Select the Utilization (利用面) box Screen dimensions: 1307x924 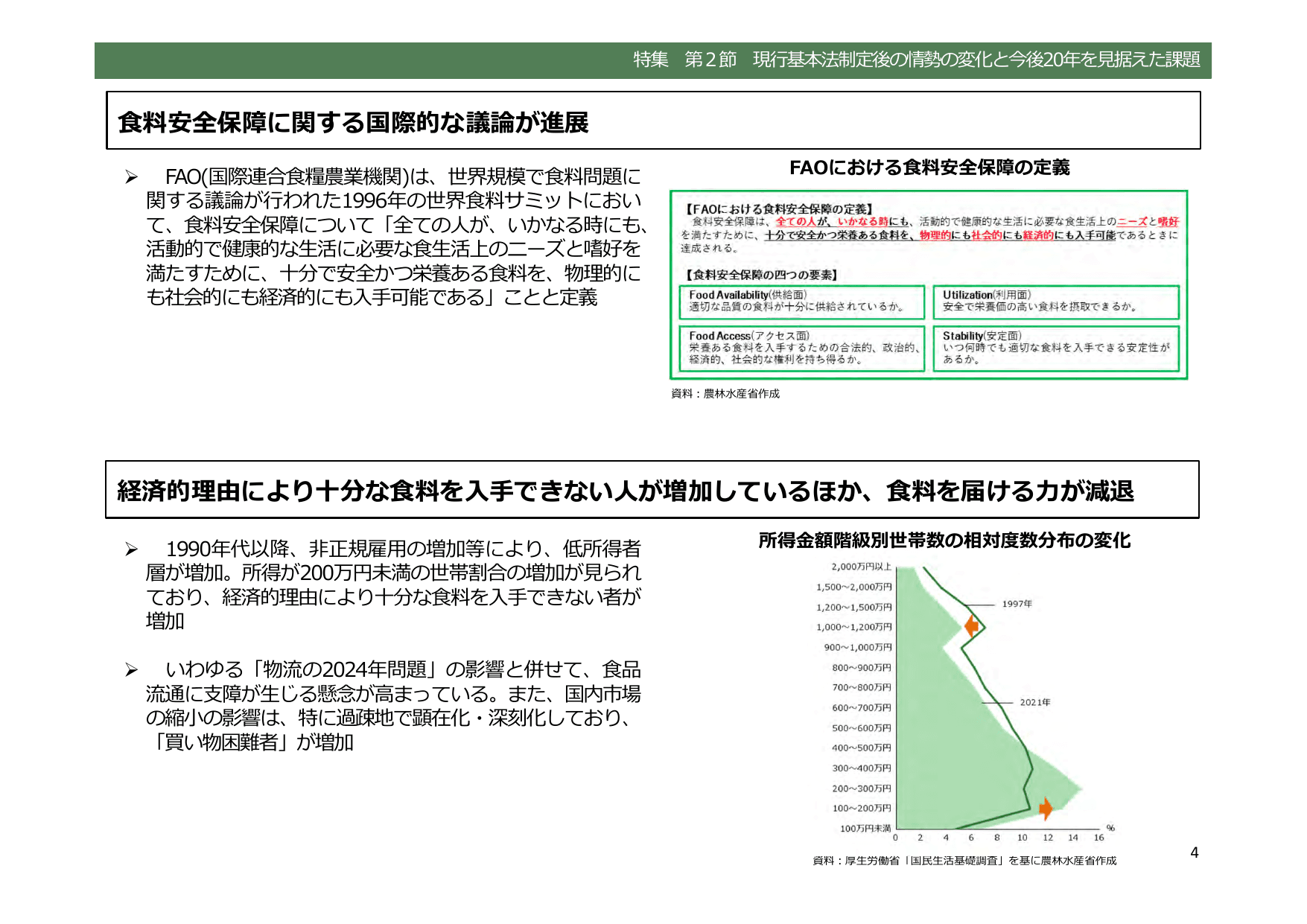[1058, 302]
